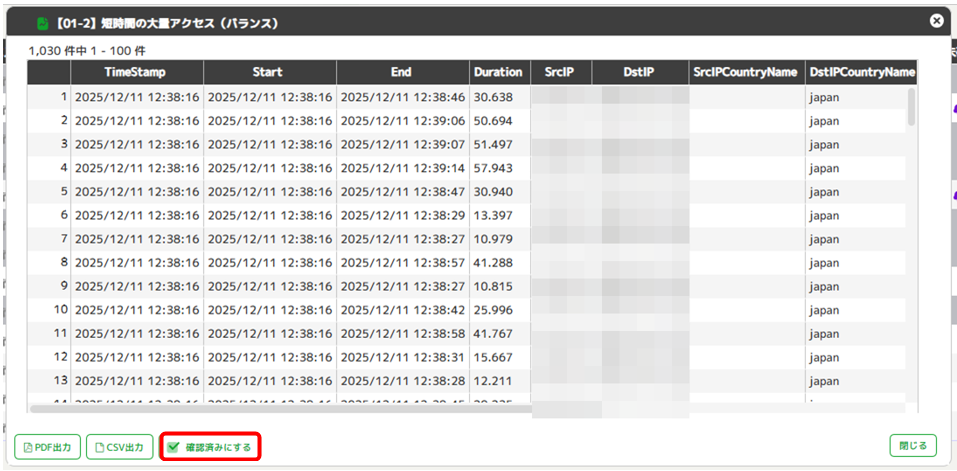Select the Duration cell 15.667
Viewport: 957px width, 471px height.
tap(500, 357)
